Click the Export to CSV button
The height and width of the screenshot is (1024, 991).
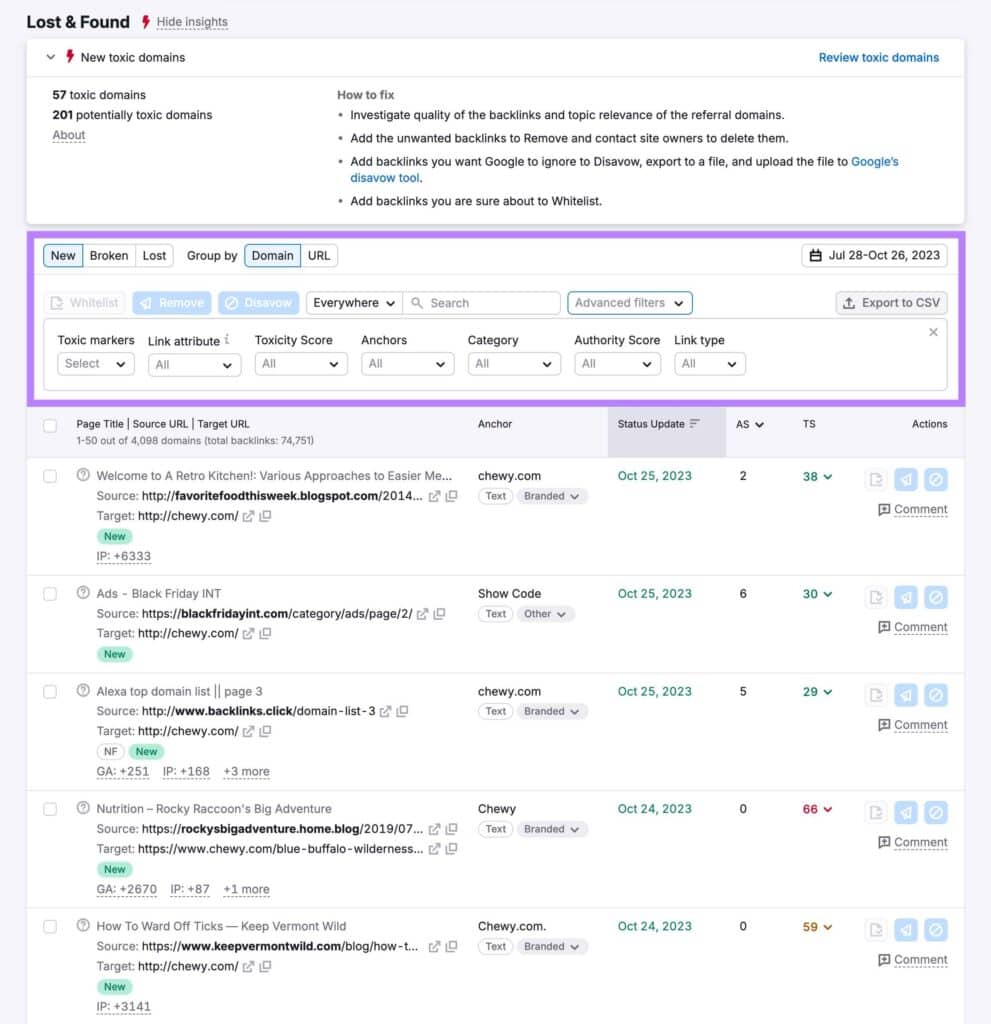pyautogui.click(x=891, y=303)
